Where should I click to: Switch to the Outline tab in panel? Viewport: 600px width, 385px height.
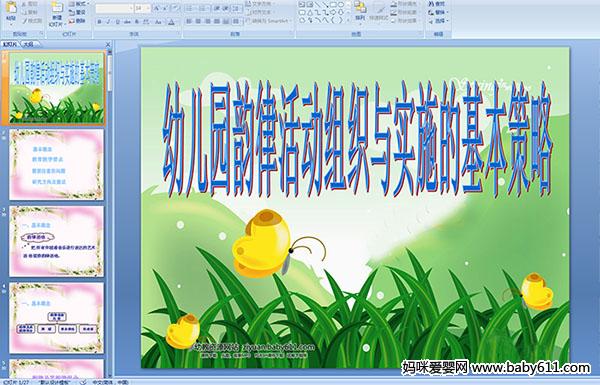(x=29, y=44)
